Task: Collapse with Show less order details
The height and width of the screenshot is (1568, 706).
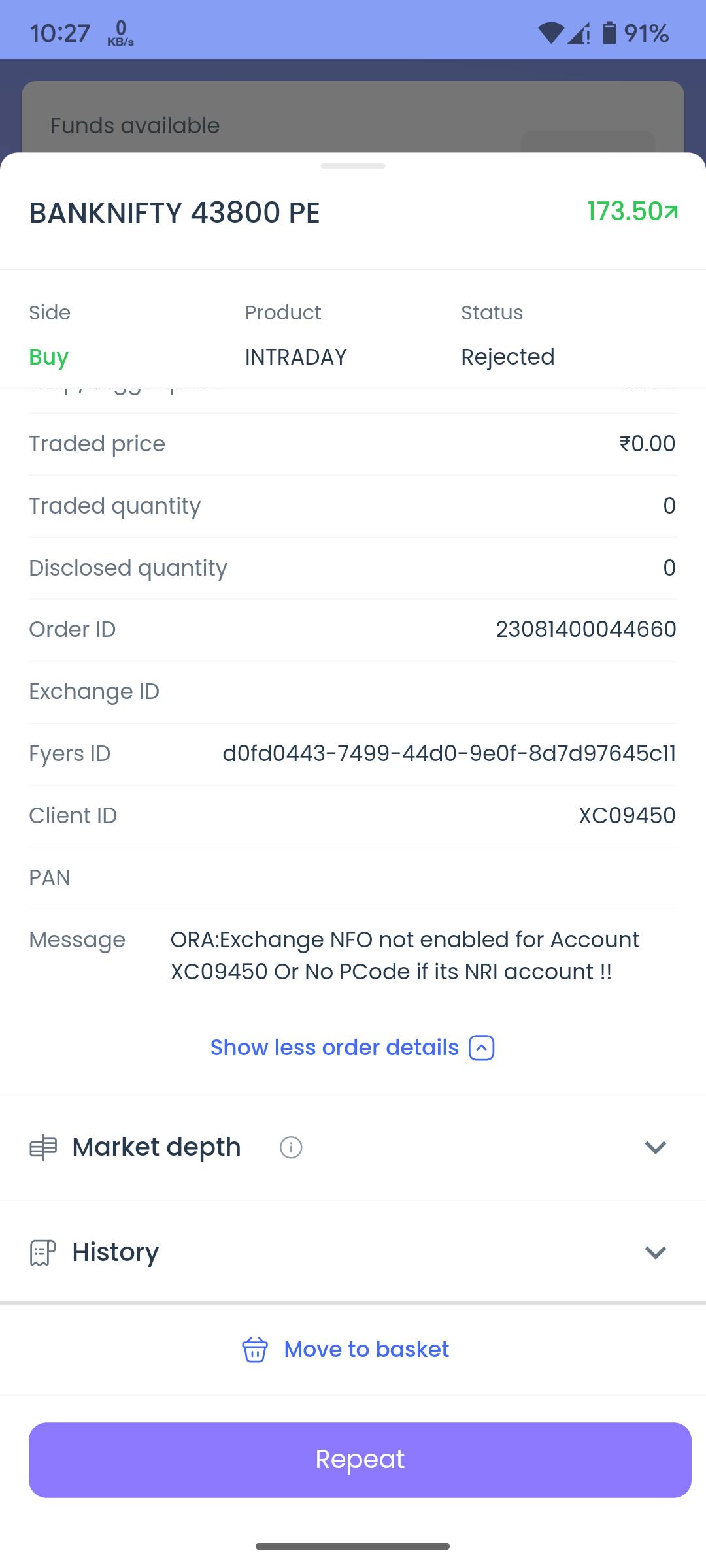Action: coord(335,1048)
